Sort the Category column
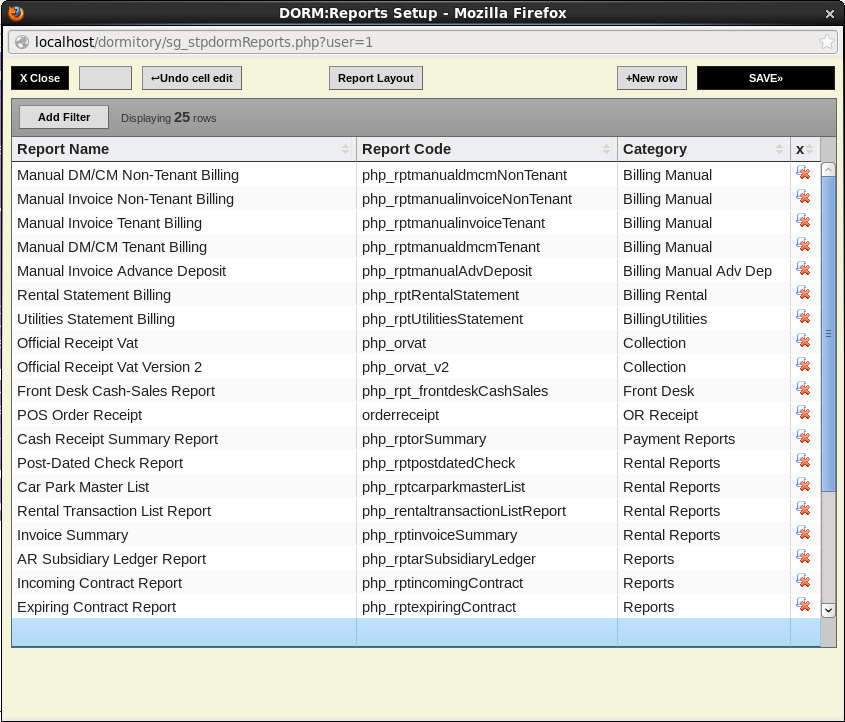Viewport: 845px width, 722px height. pos(780,149)
